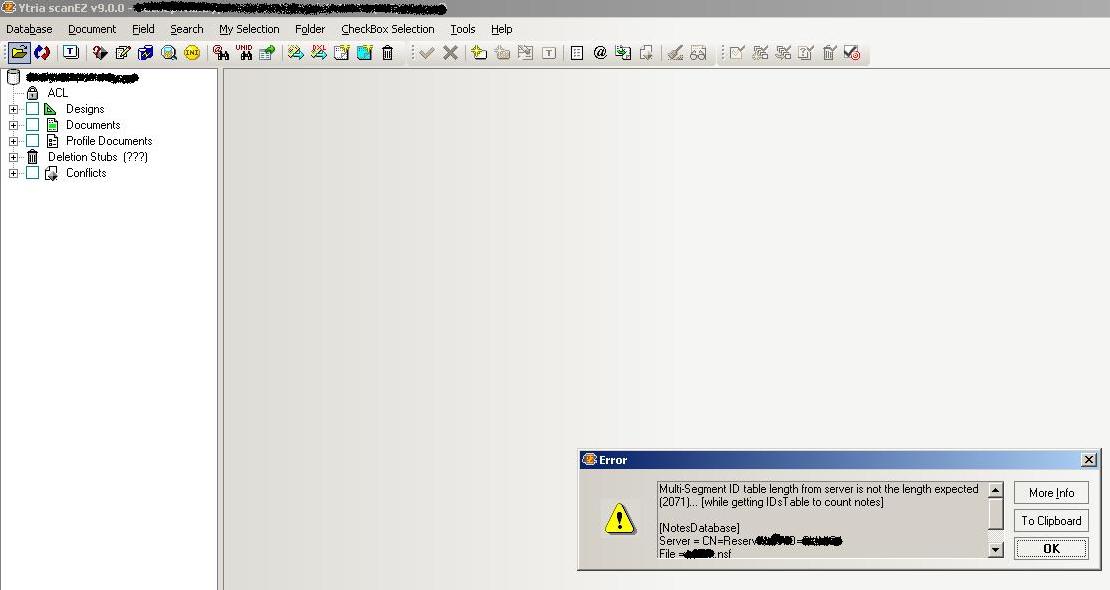Click the ACL padlock icon in tree
The width and height of the screenshot is (1110, 590).
tap(33, 93)
